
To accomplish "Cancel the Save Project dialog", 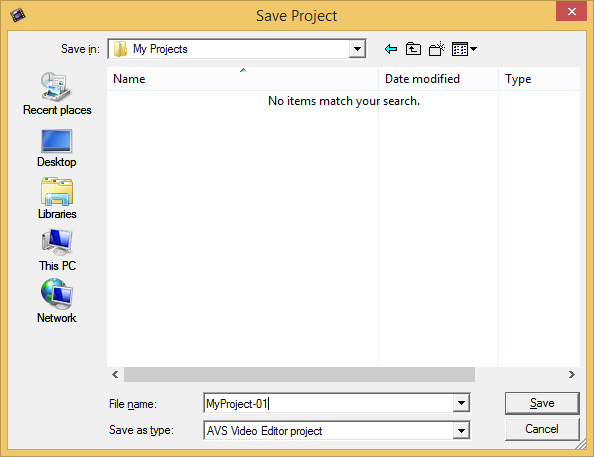I will pos(542,429).
